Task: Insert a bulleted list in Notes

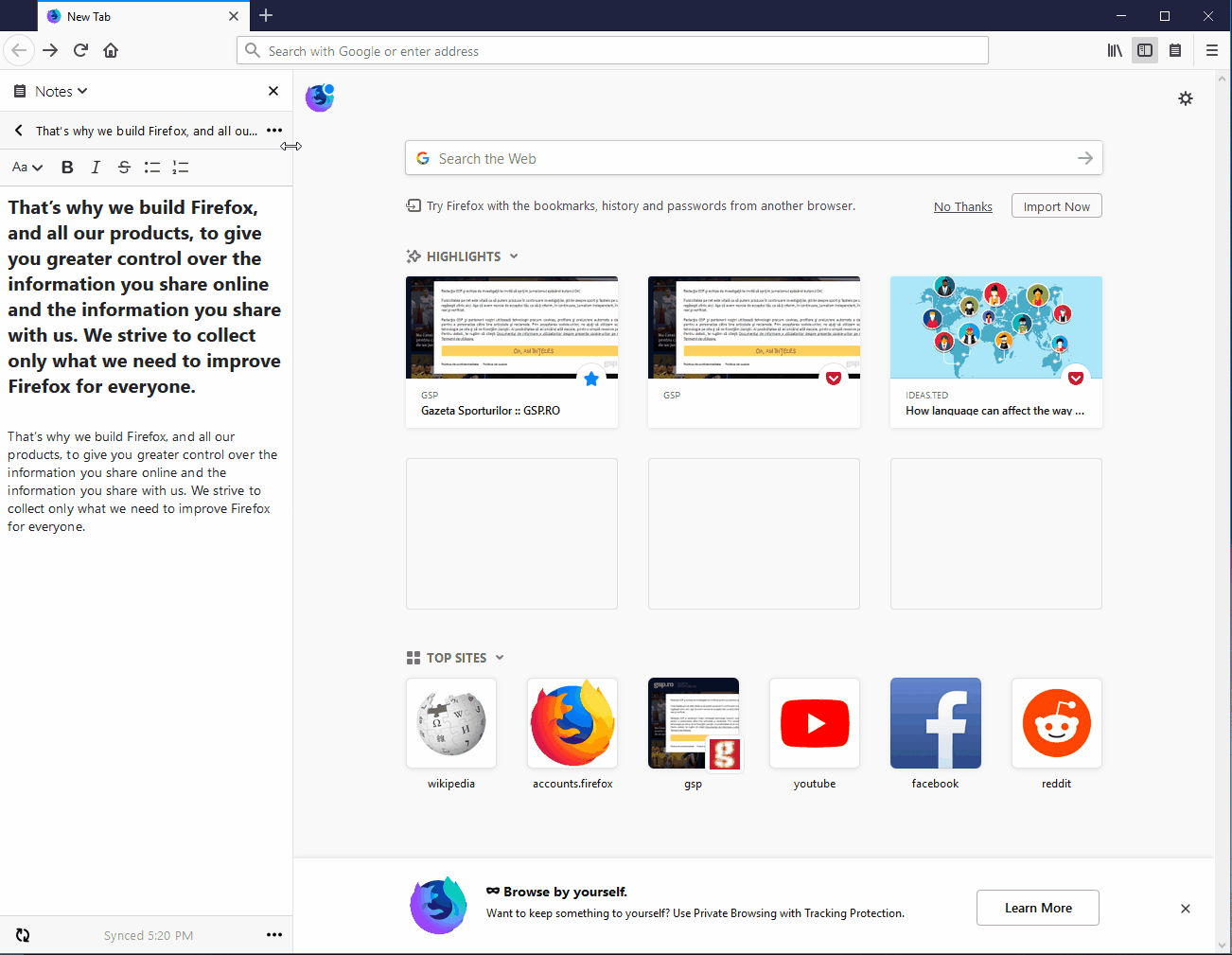Action: tap(152, 167)
